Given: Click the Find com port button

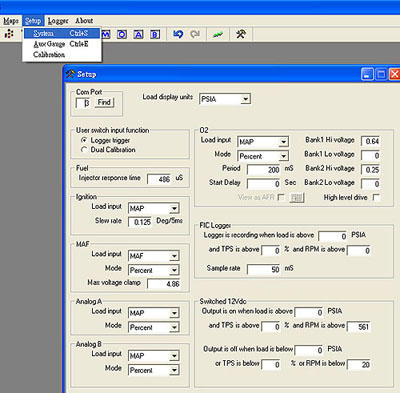Looking at the screenshot, I should pos(104,103).
